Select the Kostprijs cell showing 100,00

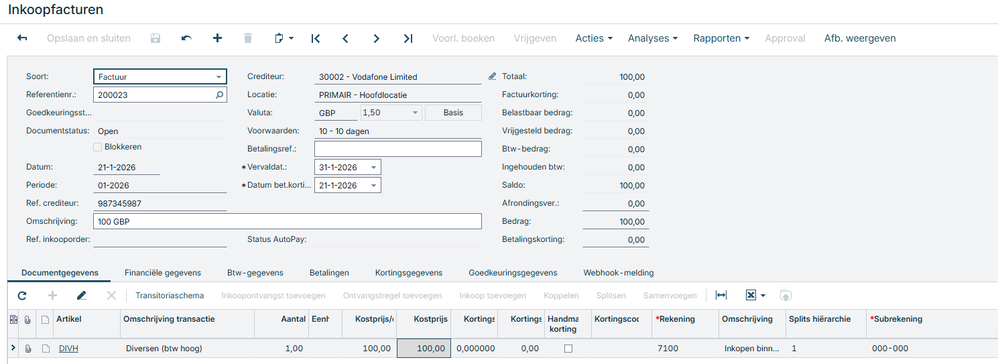pyautogui.click(x=425, y=349)
